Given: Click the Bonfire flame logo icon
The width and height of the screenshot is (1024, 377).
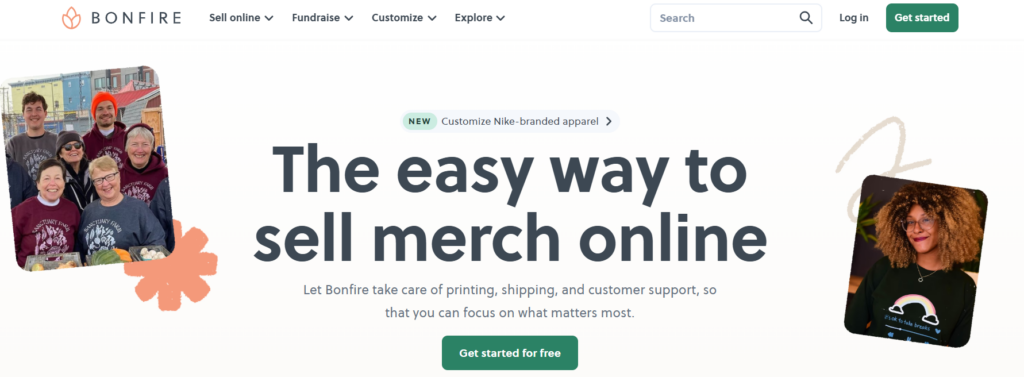Looking at the screenshot, I should (71, 18).
